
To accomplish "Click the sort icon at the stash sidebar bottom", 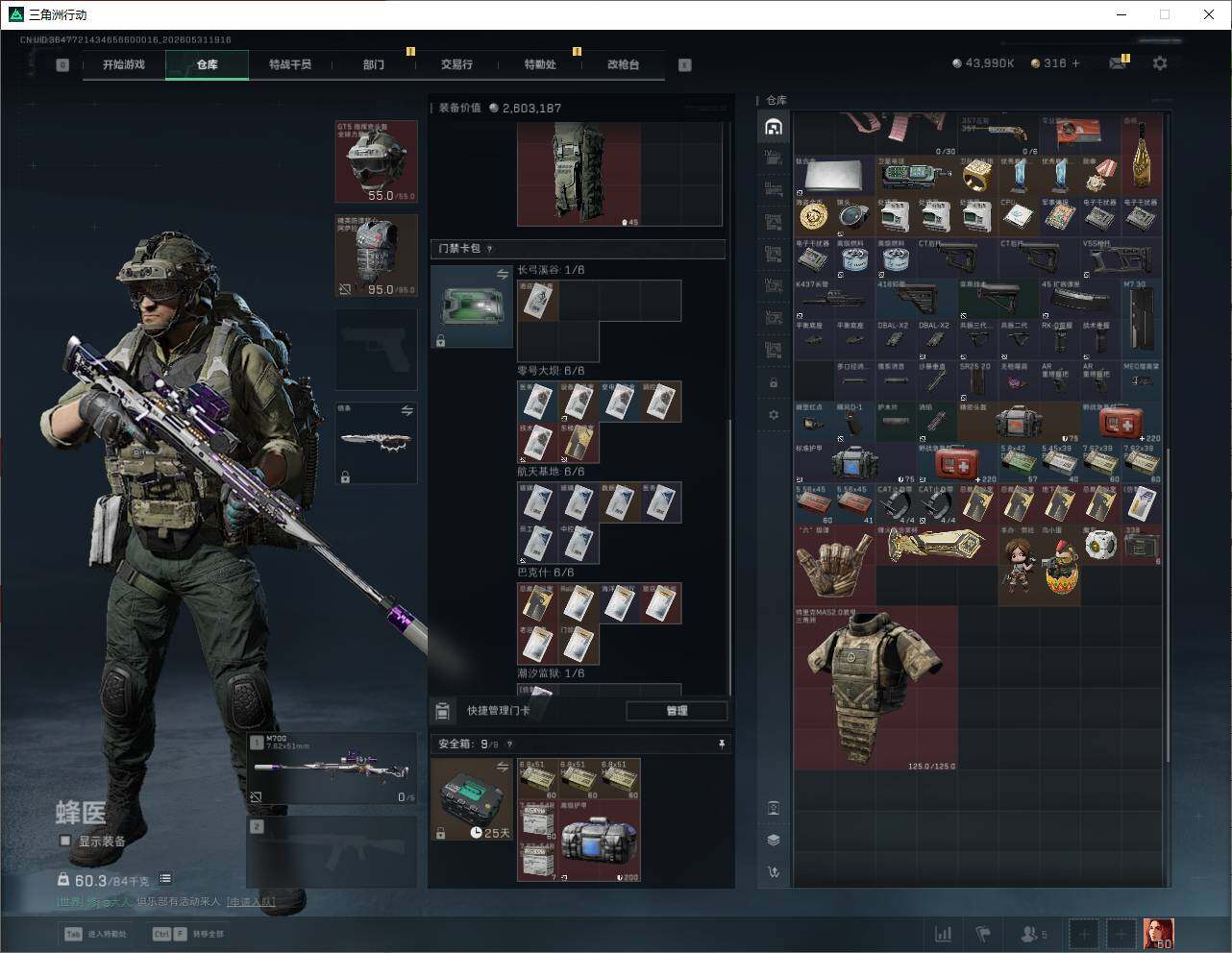I will pyautogui.click(x=774, y=872).
